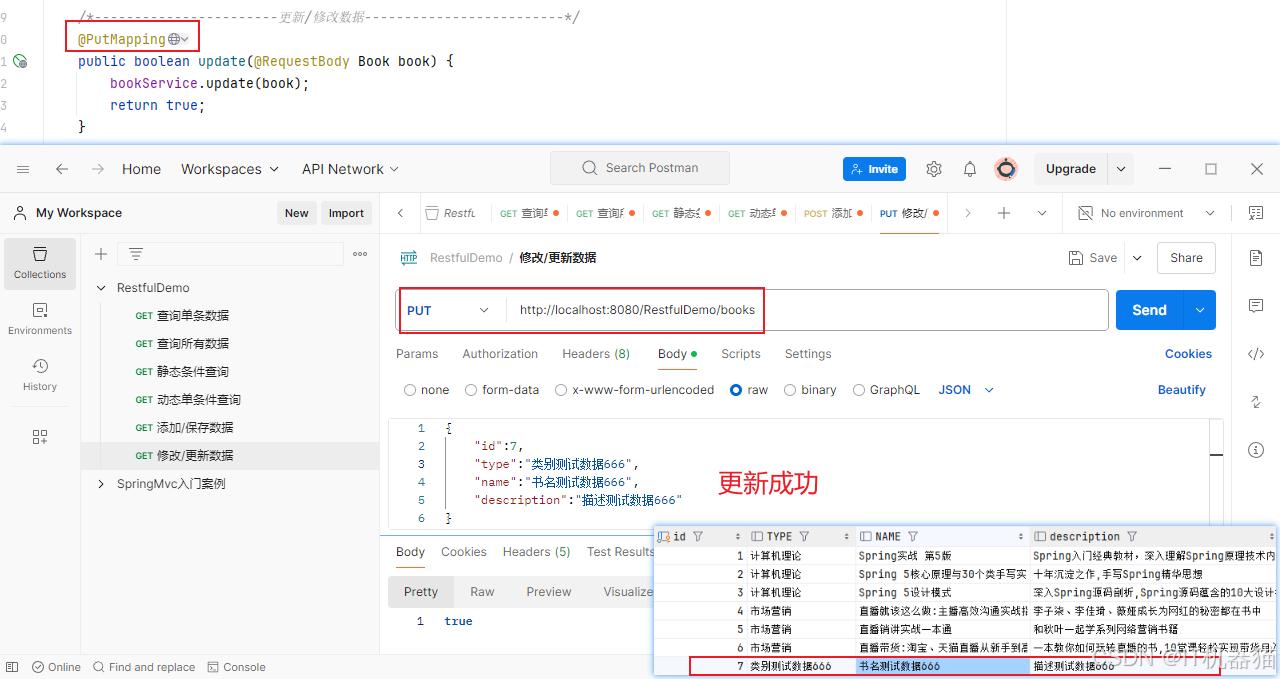The height and width of the screenshot is (679, 1280).
Task: Open collections more options (three dots)
Action: pyautogui.click(x=360, y=254)
